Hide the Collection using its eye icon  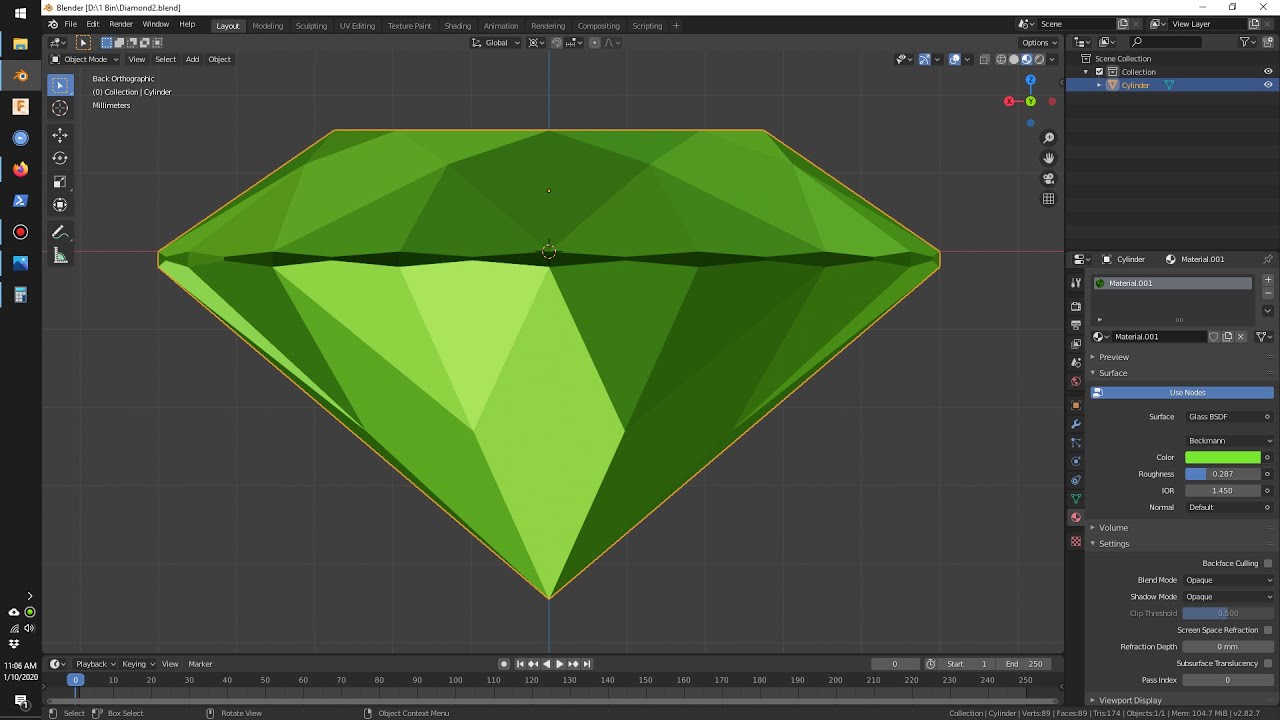point(1268,72)
